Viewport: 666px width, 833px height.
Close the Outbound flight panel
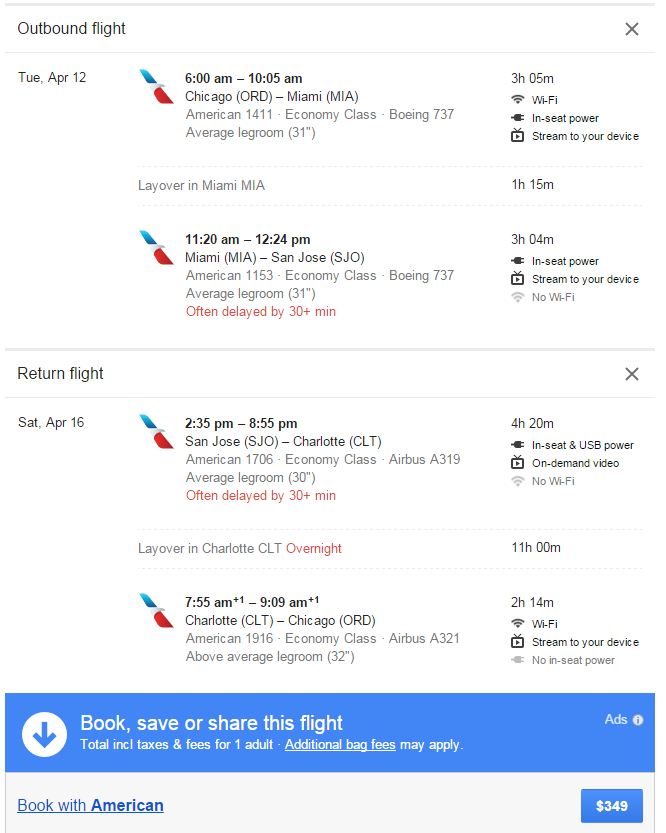632,29
